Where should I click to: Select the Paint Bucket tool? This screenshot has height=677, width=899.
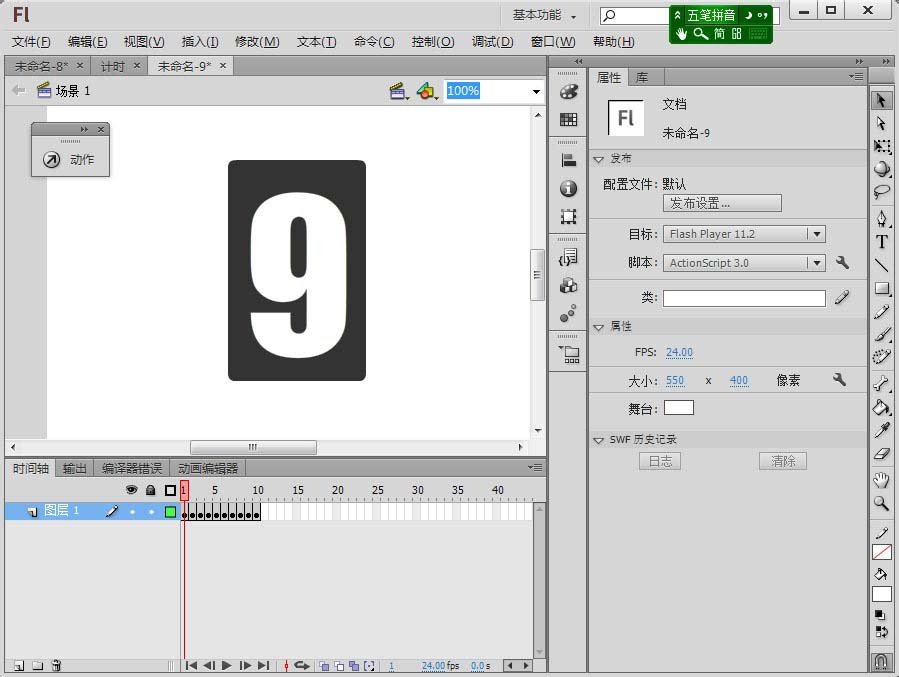point(882,407)
